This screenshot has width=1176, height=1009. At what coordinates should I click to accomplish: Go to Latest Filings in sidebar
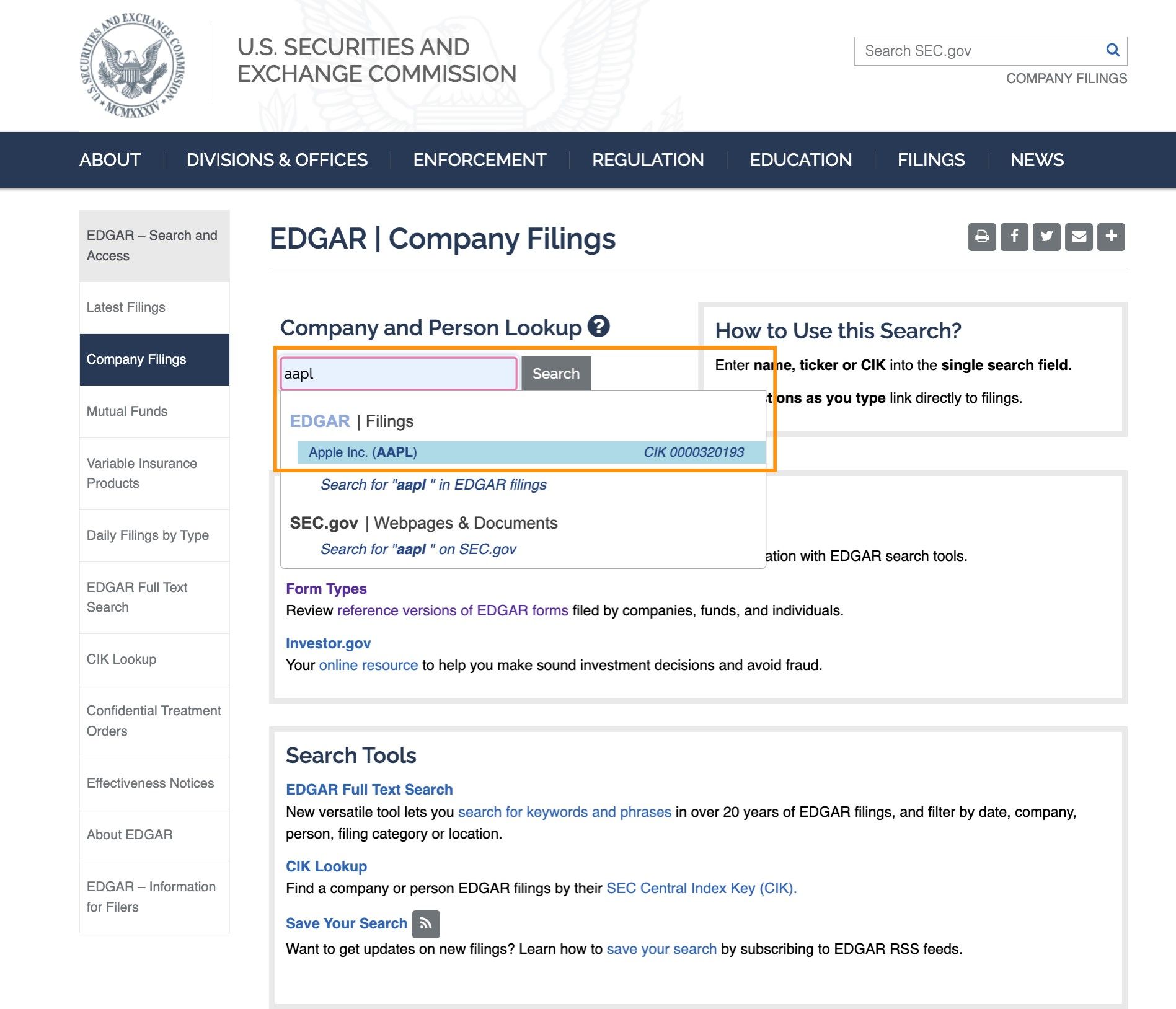point(126,307)
